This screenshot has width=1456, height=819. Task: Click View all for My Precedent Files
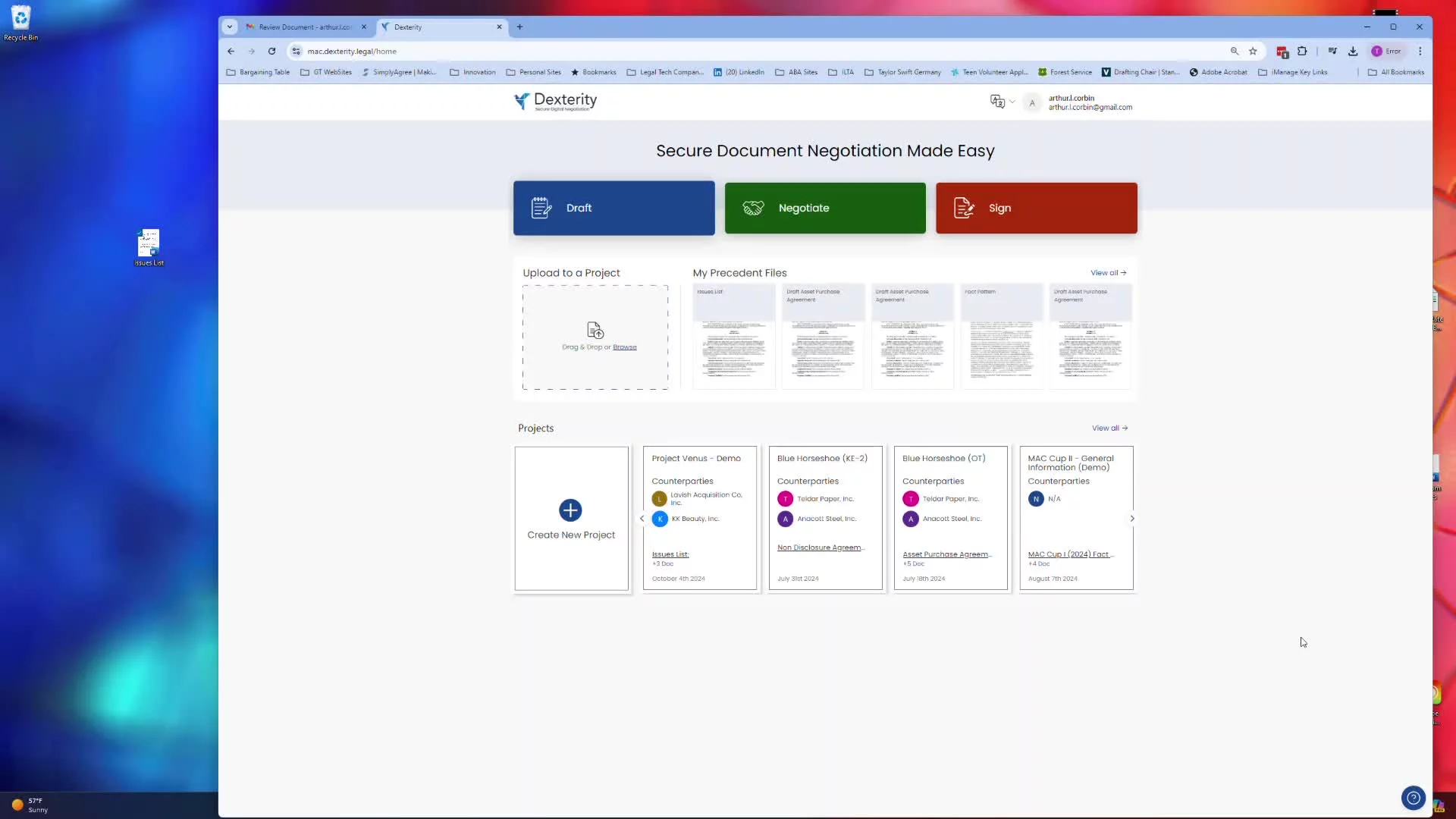point(1108,273)
